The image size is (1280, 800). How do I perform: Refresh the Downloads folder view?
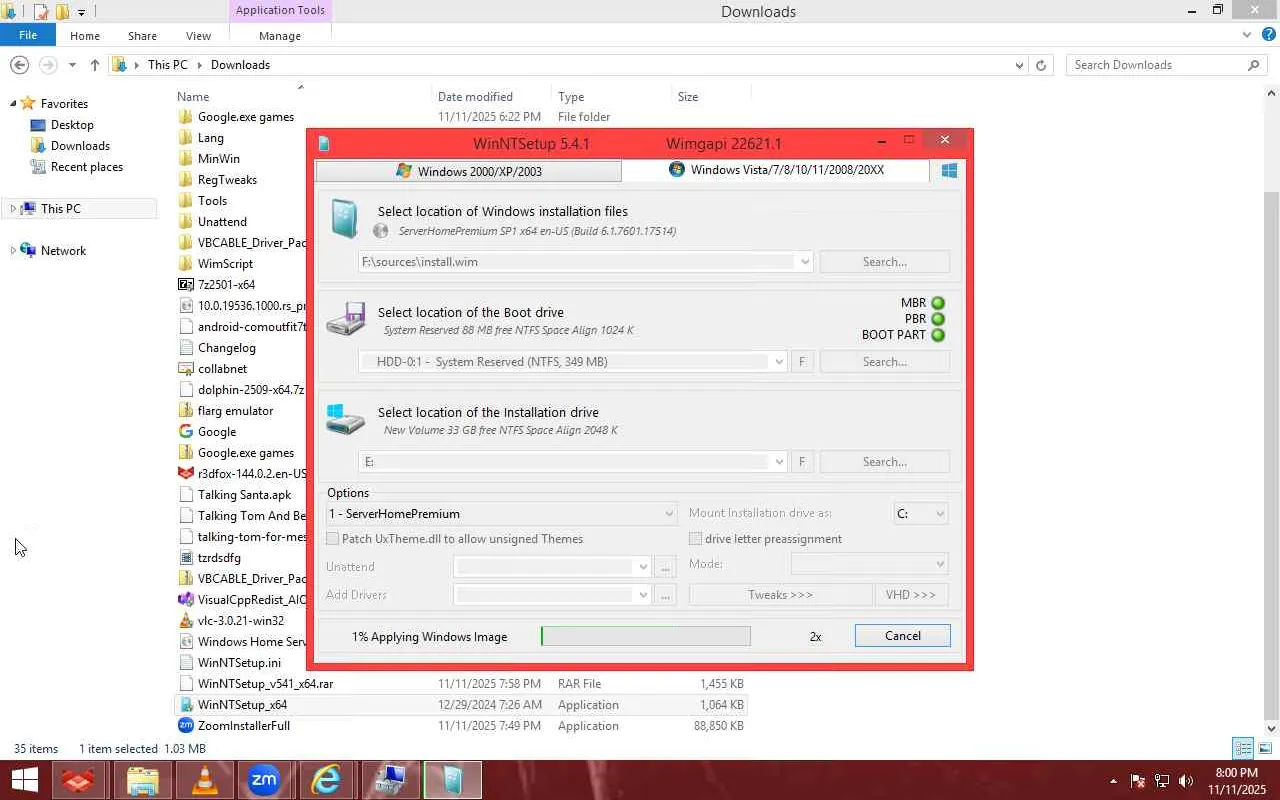(x=1041, y=65)
